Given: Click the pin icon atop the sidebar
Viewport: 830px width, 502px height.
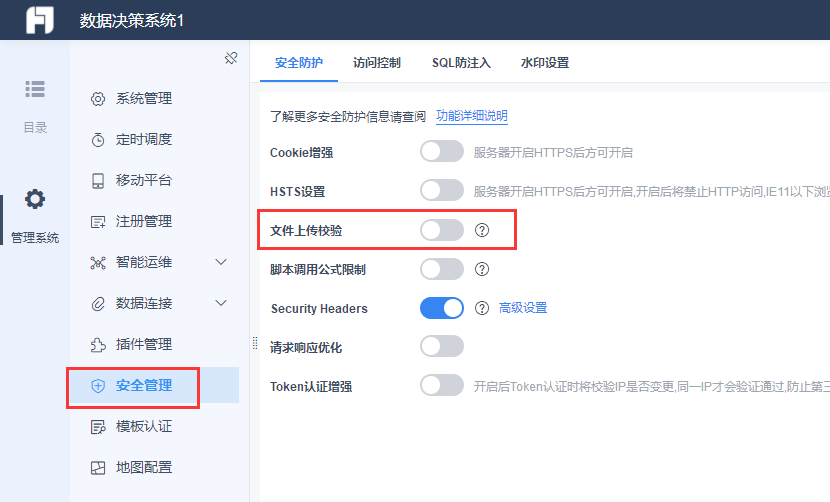Looking at the screenshot, I should 231,58.
